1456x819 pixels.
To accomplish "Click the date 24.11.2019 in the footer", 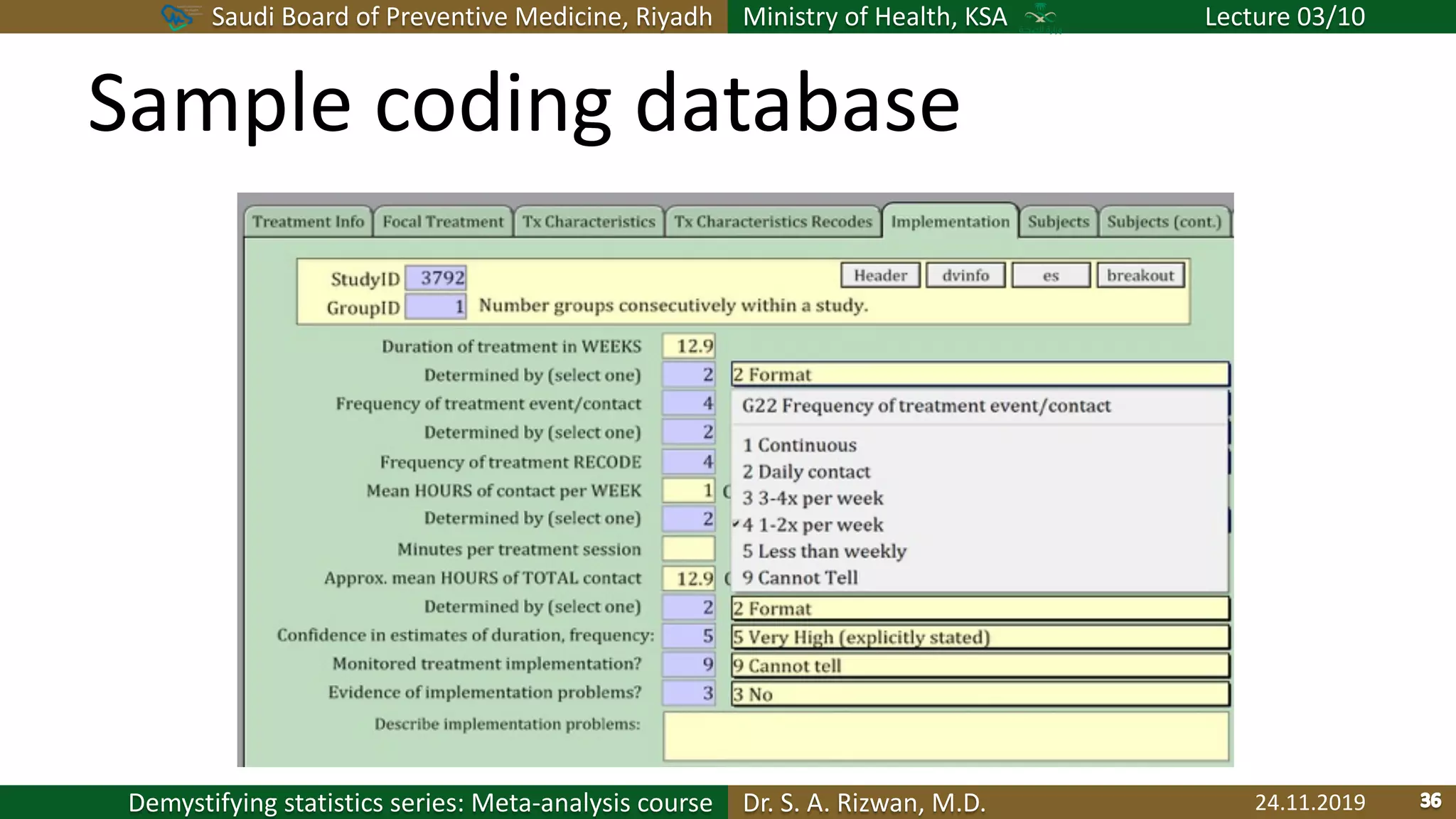I will pos(1310,803).
